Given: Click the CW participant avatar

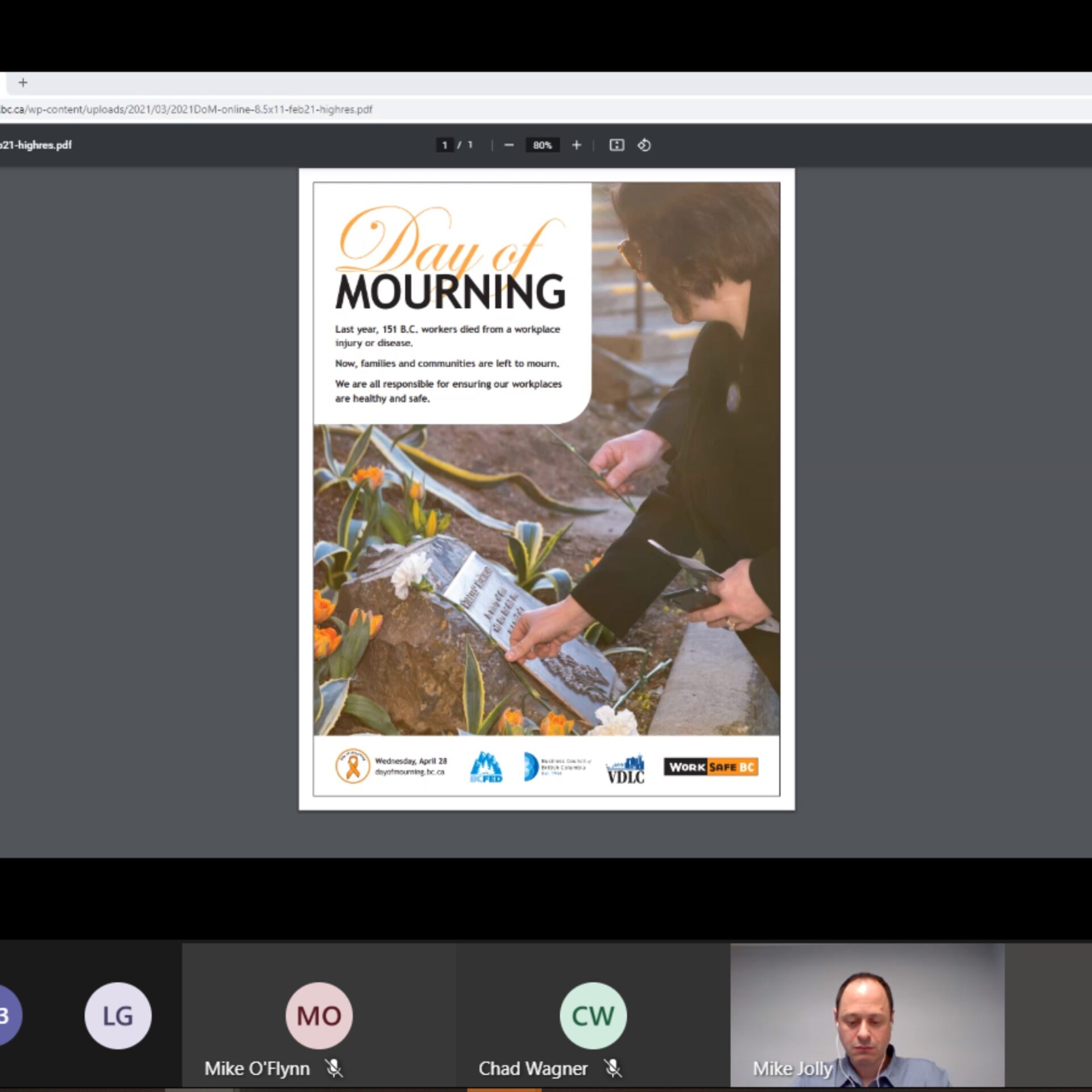Looking at the screenshot, I should click(593, 1015).
